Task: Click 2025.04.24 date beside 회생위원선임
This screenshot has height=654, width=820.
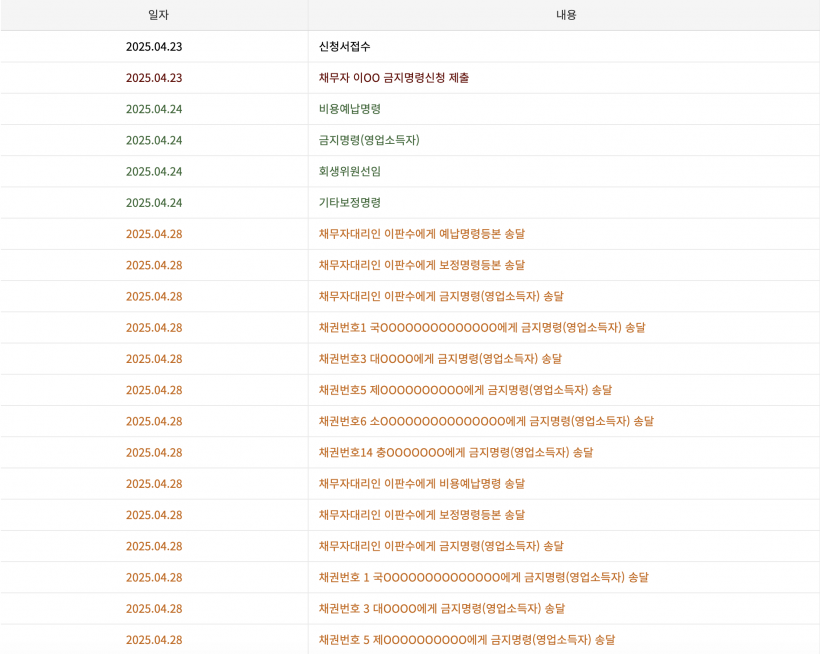Action: pyautogui.click(x=154, y=171)
